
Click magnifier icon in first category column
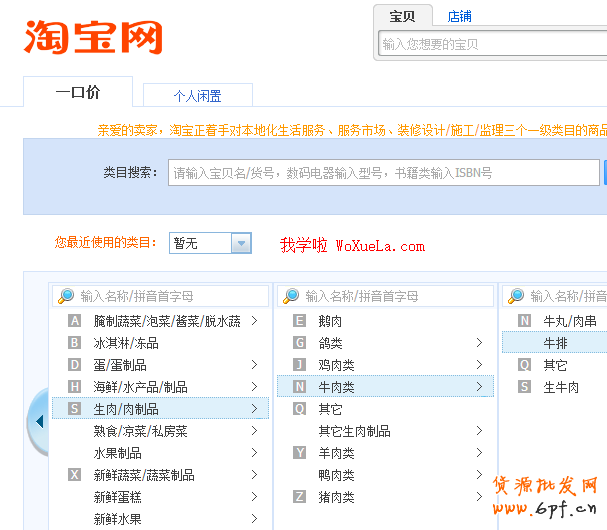[x=66, y=296]
